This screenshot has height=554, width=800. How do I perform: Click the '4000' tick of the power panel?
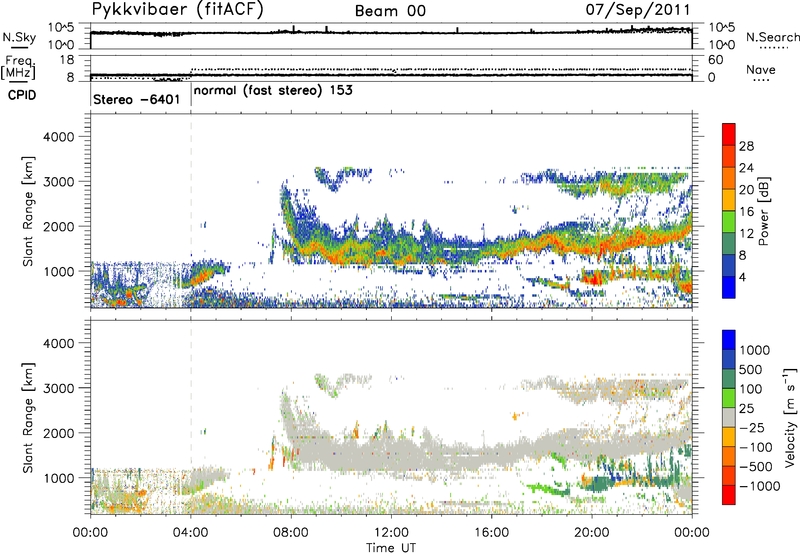[x=59, y=137]
